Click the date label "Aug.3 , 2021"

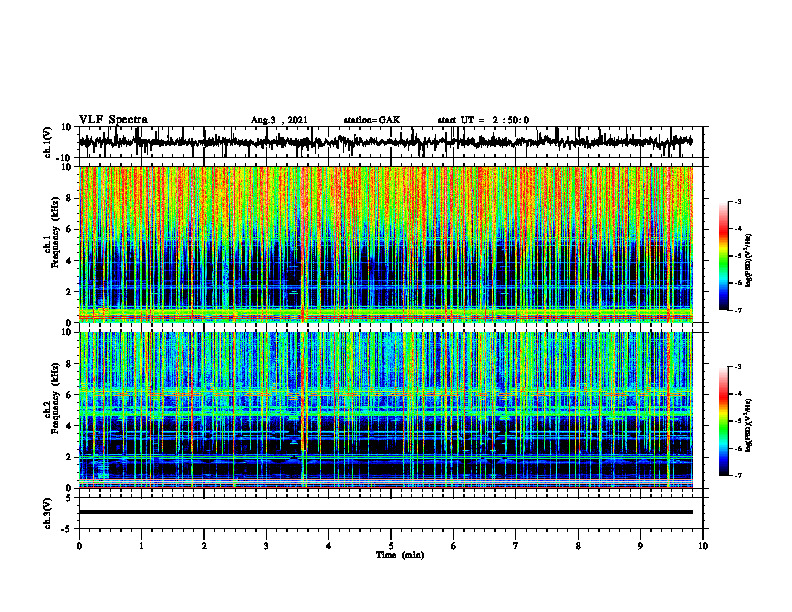coord(279,120)
